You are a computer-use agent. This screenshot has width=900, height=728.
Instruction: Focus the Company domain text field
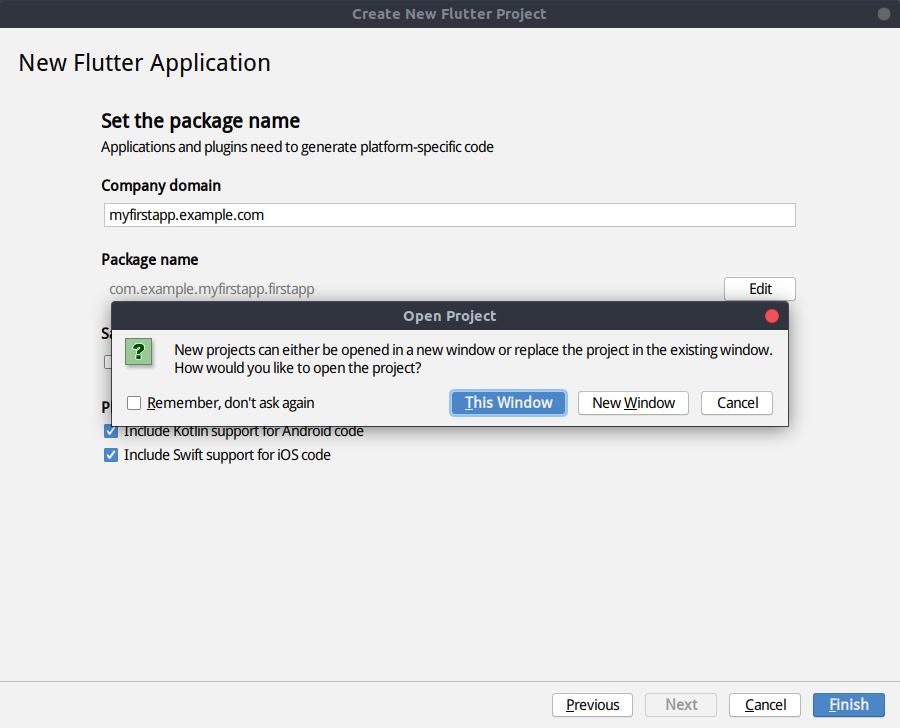click(x=449, y=215)
